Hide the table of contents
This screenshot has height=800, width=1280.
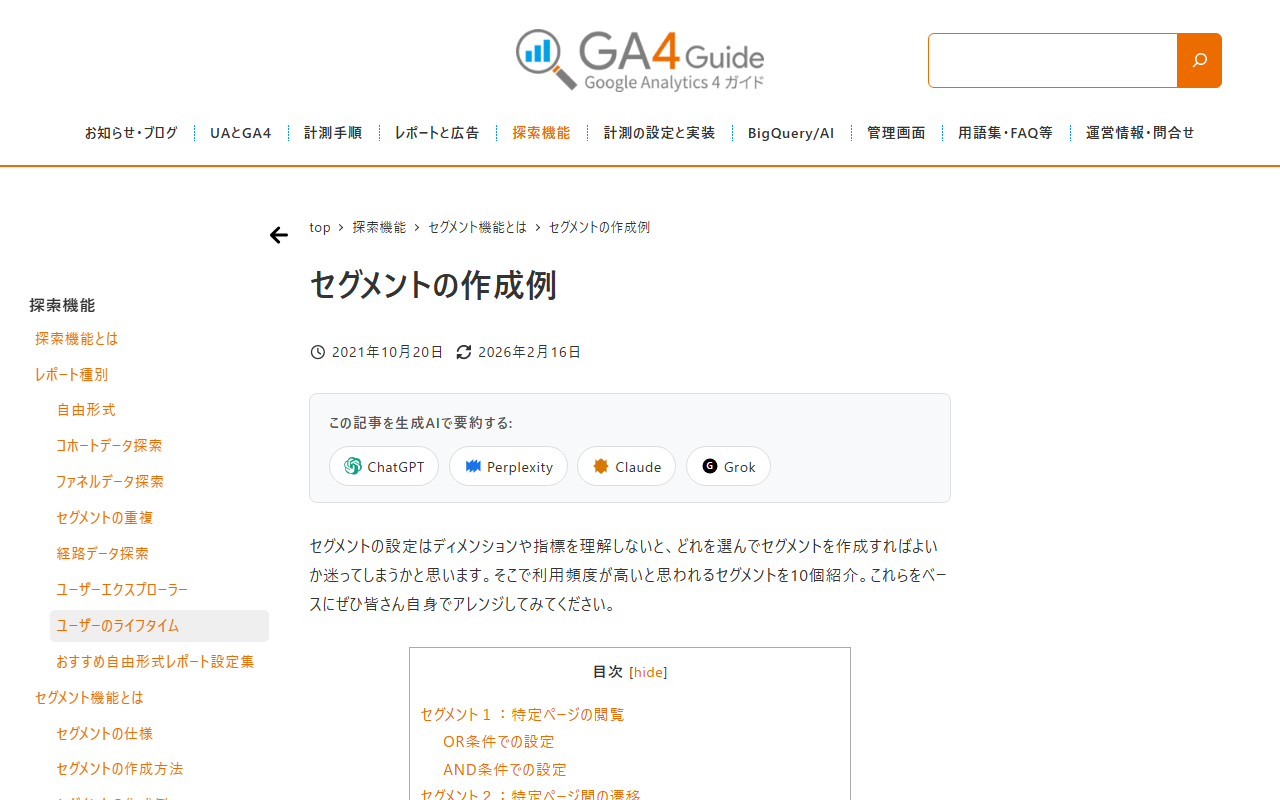point(648,672)
